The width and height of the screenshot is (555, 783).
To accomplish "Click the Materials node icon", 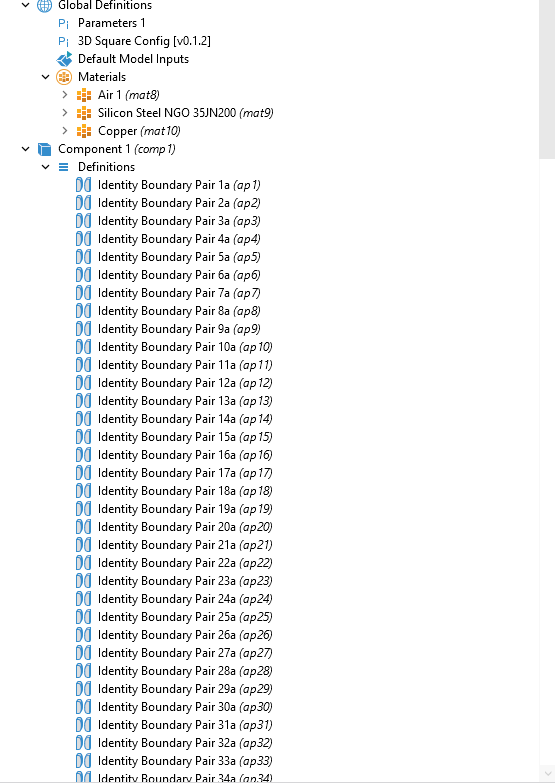I will 64,77.
